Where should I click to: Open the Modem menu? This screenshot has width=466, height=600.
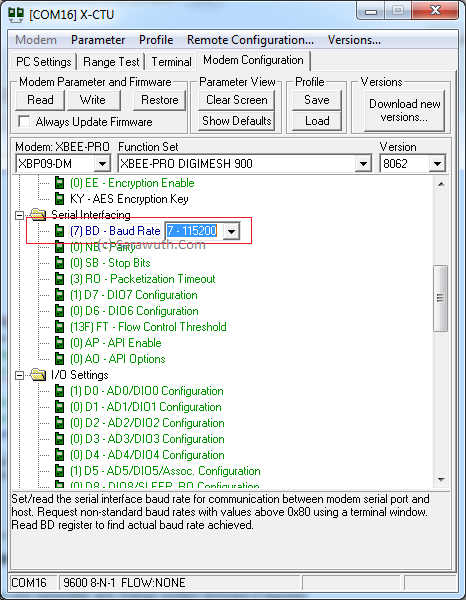coord(36,40)
